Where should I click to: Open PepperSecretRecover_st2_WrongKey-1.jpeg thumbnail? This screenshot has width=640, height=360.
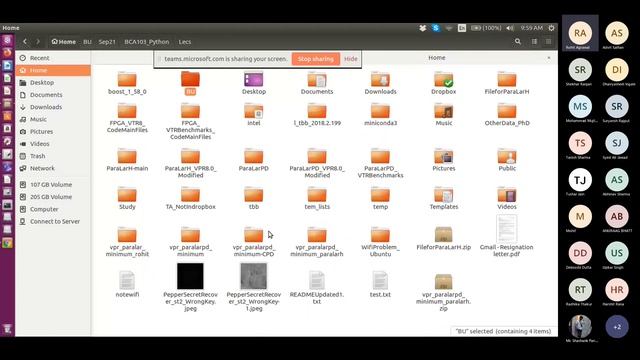pyautogui.click(x=253, y=276)
